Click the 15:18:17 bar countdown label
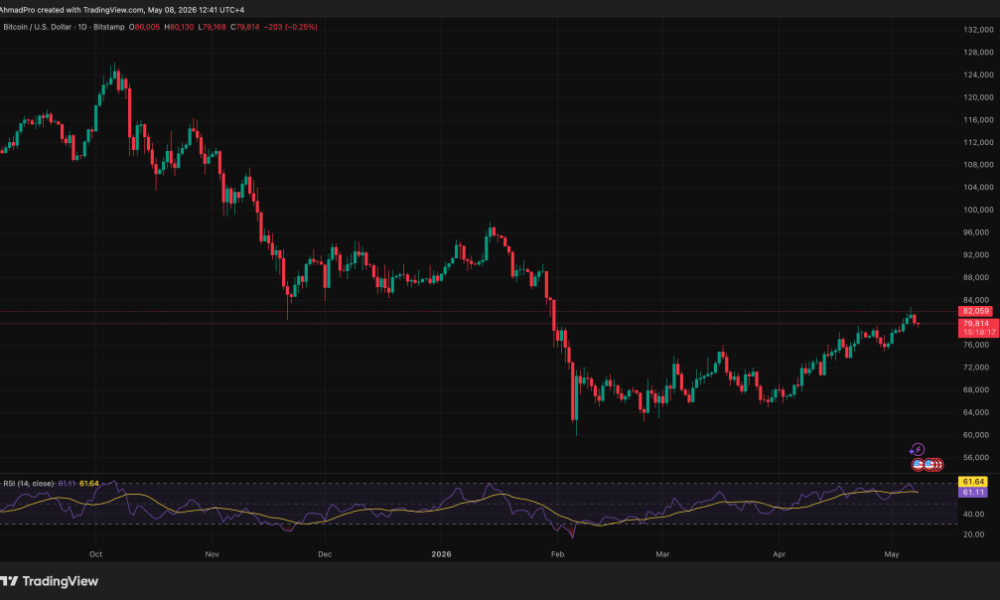The height and width of the screenshot is (600, 1000). point(978,332)
